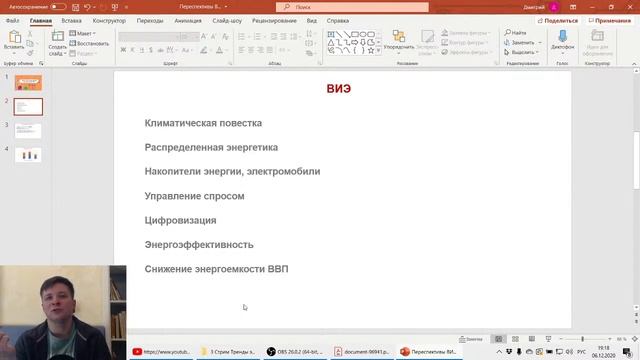The height and width of the screenshot is (360, 640).
Task: Open the Справка tab
Action: click(x=338, y=20)
